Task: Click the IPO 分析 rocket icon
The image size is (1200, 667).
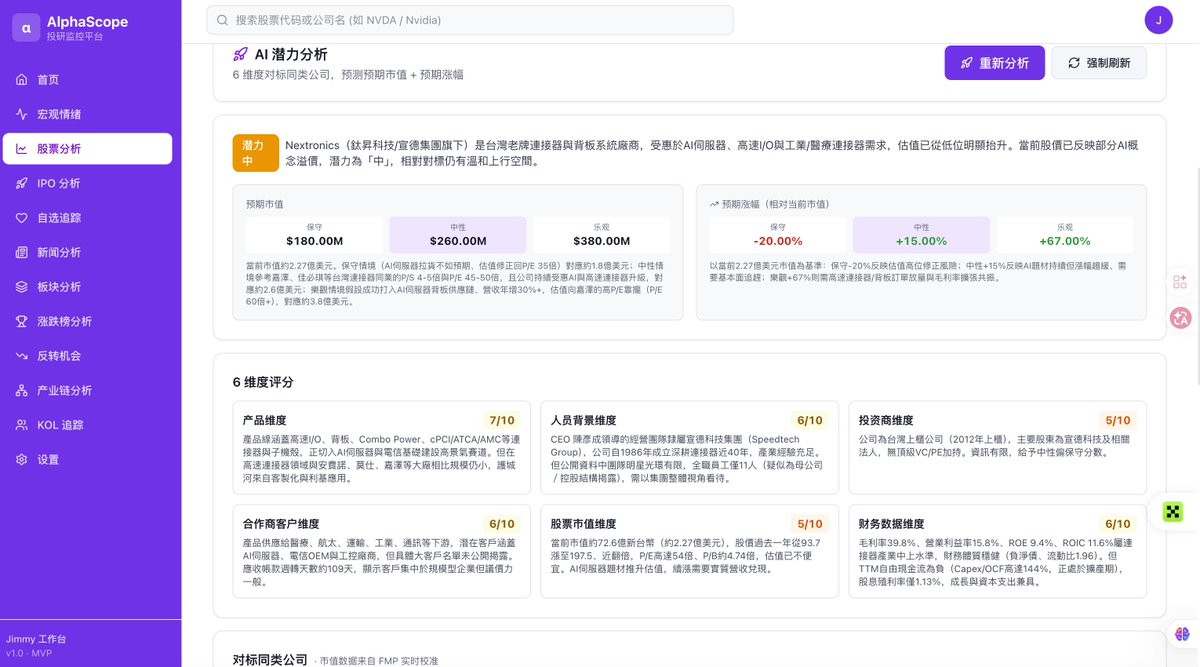Action: (21, 183)
